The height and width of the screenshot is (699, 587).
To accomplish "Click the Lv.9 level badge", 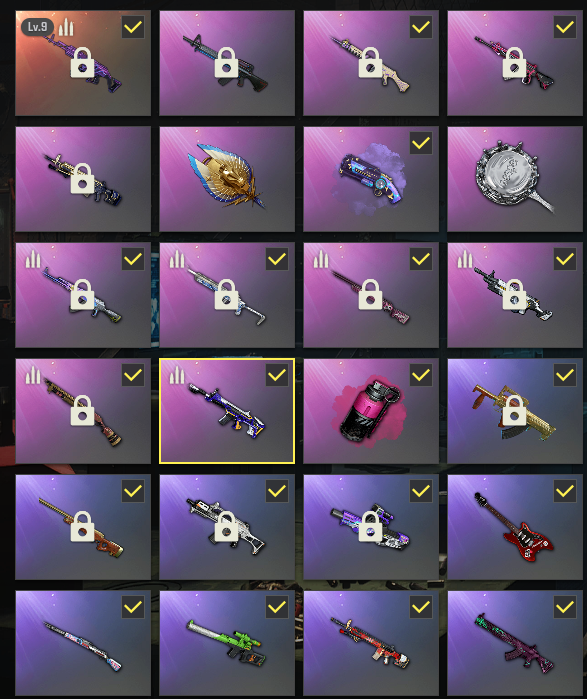I will coord(37,27).
